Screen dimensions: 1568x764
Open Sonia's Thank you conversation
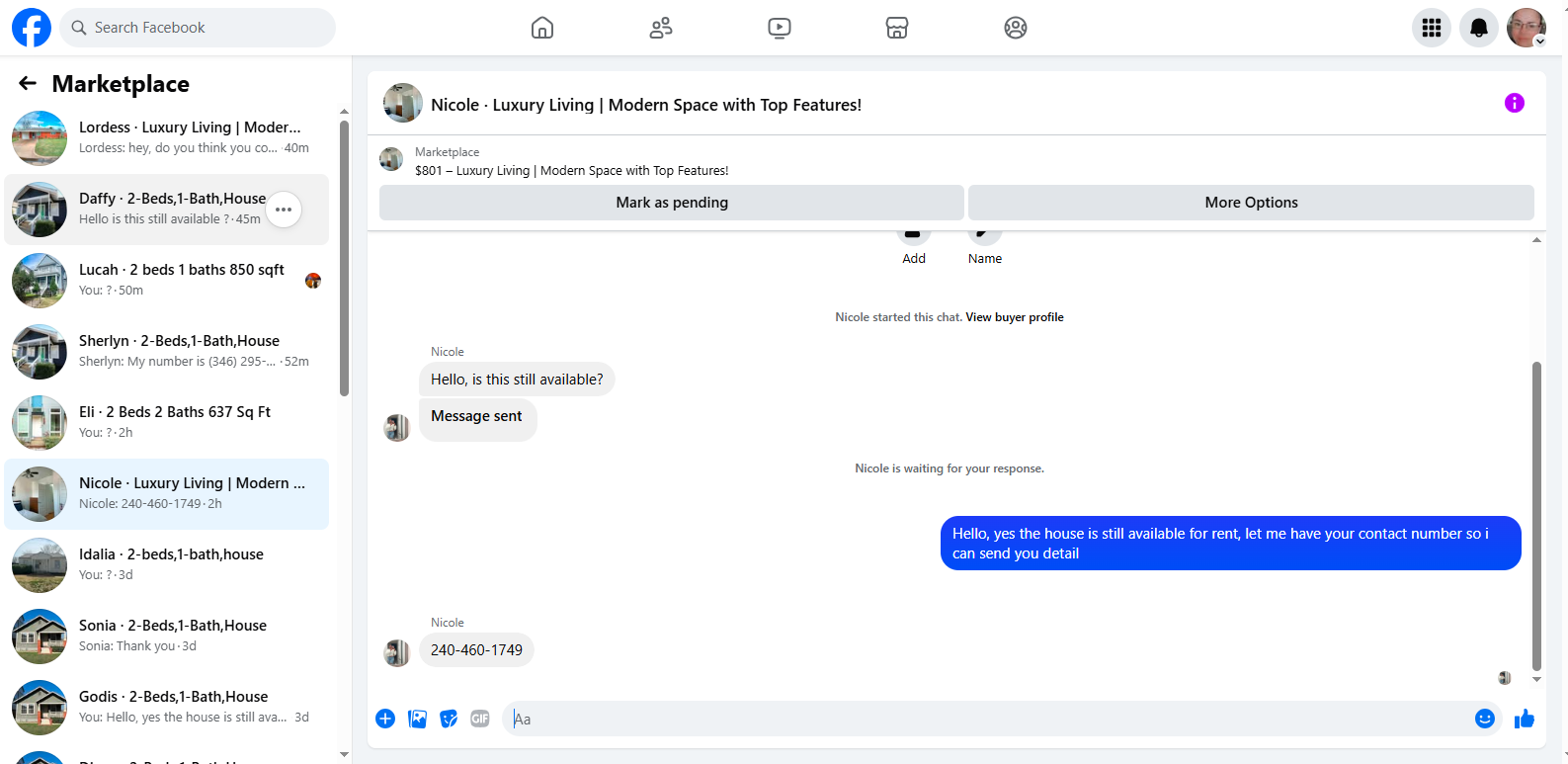point(166,637)
